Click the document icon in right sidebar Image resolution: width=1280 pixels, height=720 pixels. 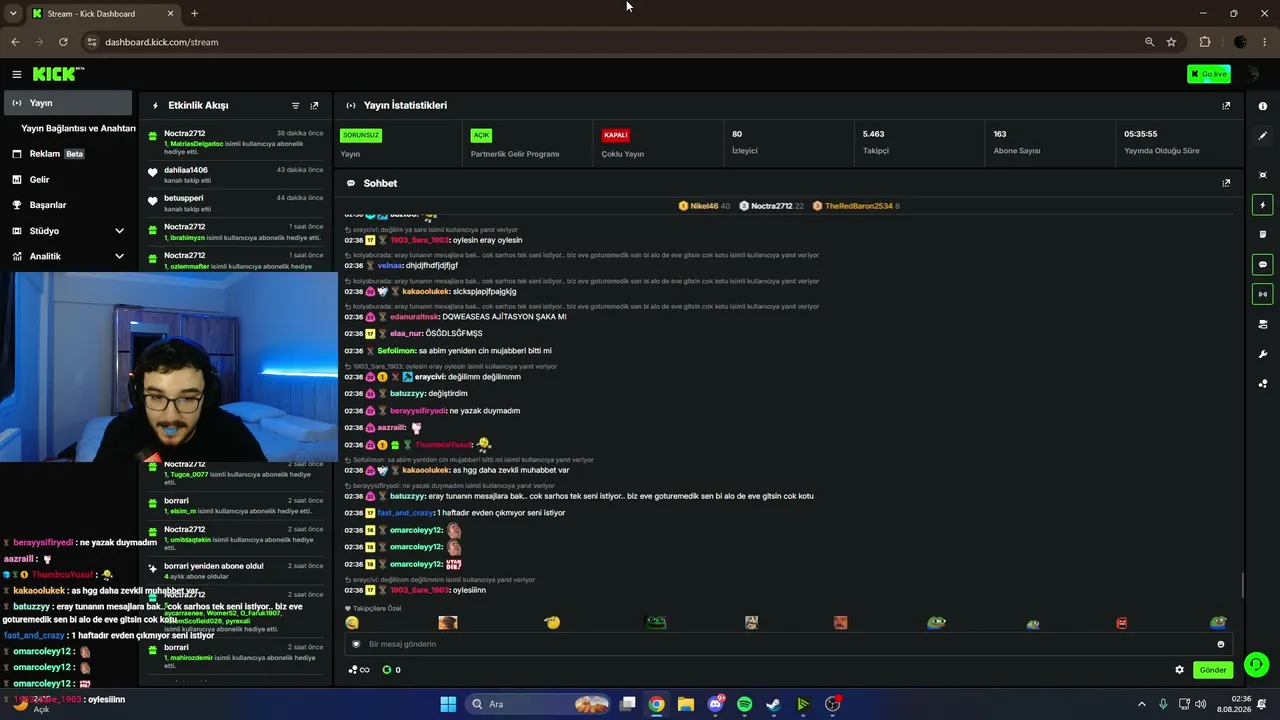(x=1263, y=235)
